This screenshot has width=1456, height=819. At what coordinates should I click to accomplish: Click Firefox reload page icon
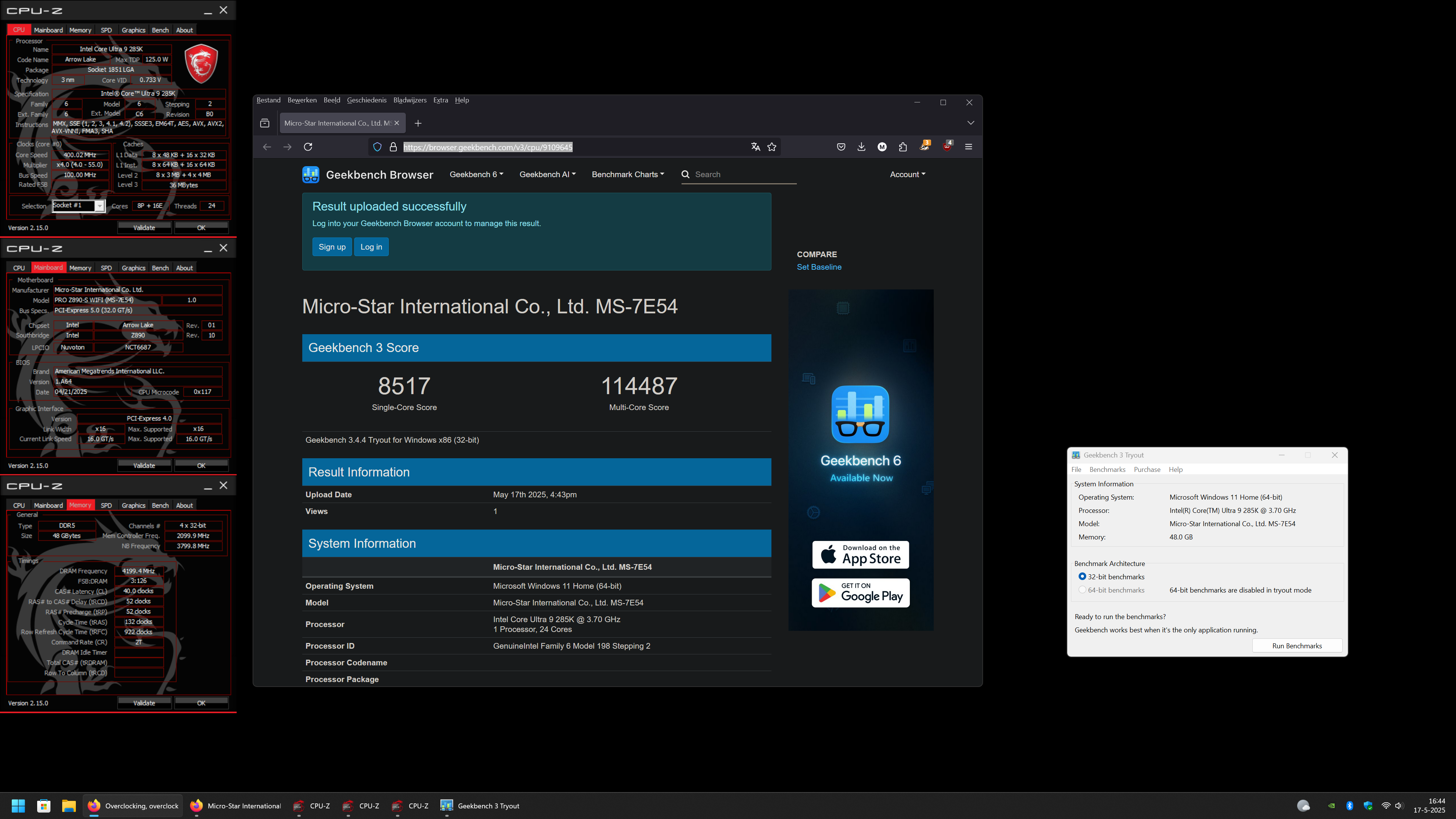[x=308, y=147]
